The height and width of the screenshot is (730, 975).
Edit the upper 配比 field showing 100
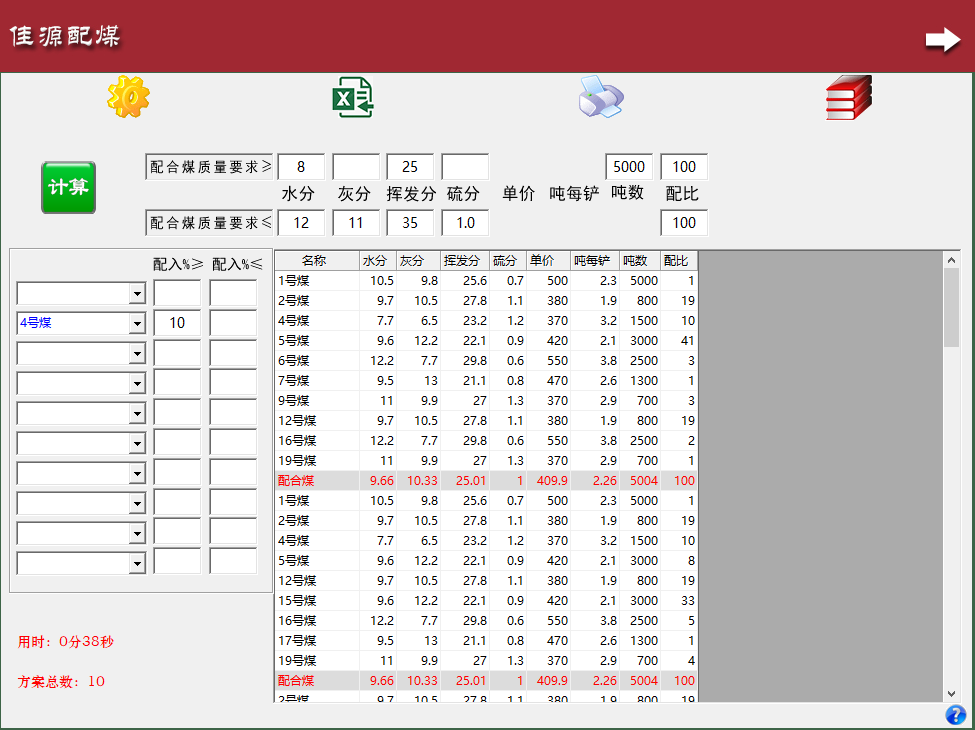tap(684, 167)
